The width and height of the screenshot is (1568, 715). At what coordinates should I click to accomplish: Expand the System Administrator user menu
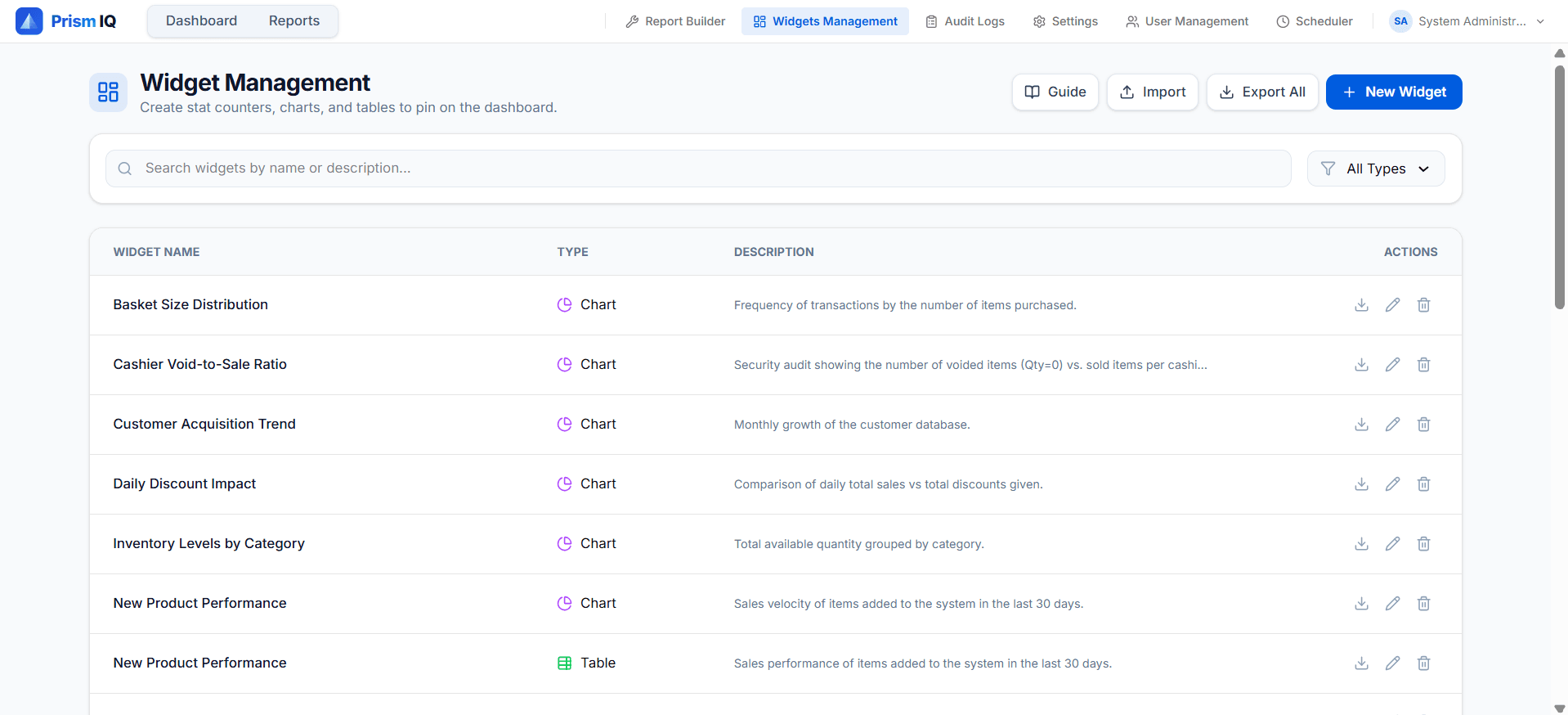click(1467, 21)
